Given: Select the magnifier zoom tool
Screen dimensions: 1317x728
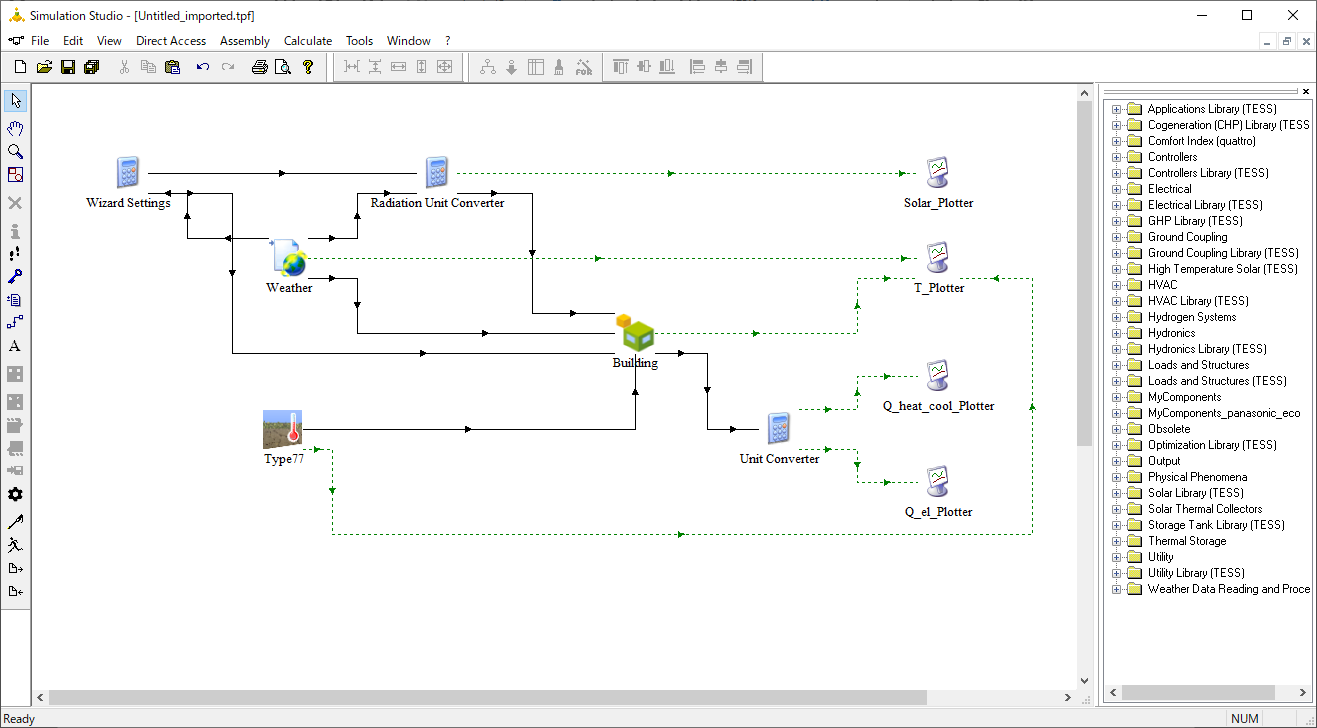Looking at the screenshot, I should tap(15, 151).
